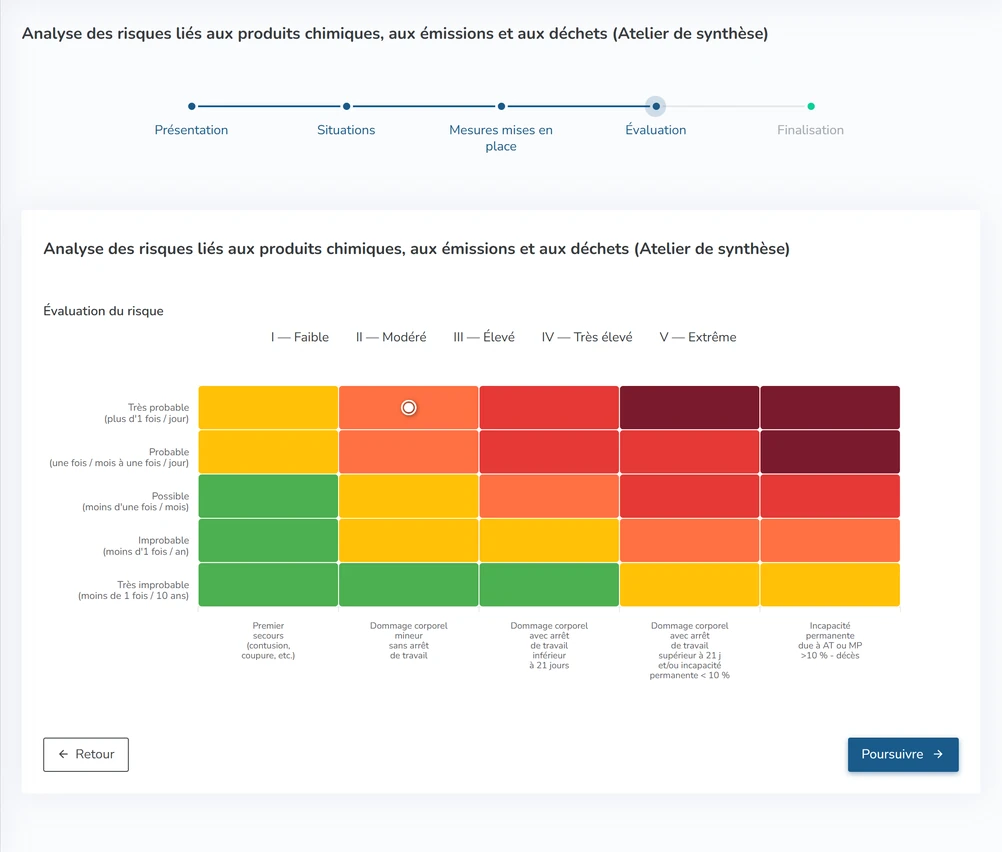Select Très improbable, Incapacité permanente yellow cell
The width and height of the screenshot is (1002, 852).
pos(829,584)
